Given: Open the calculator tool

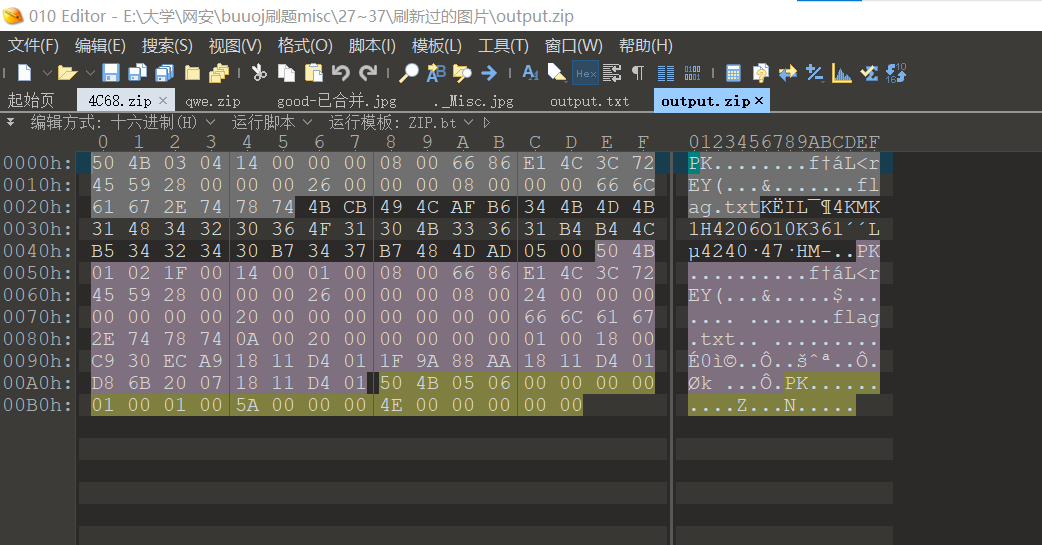Looking at the screenshot, I should coord(733,72).
